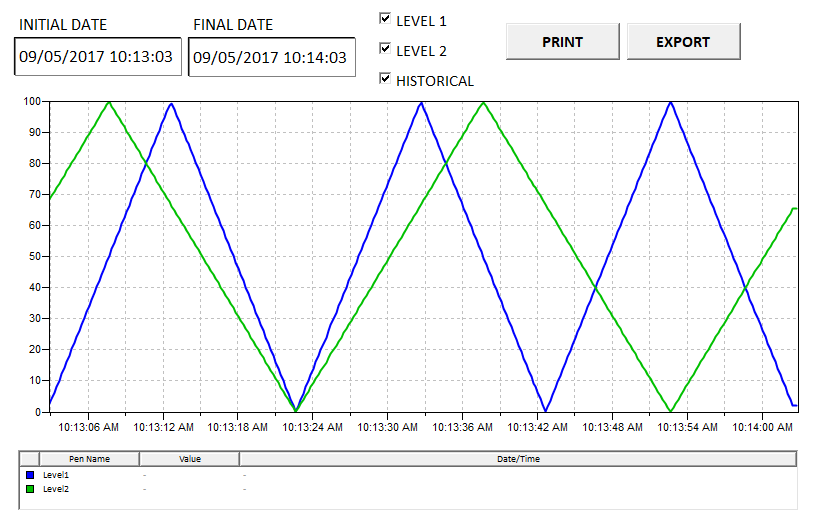Click the 10:13:24 AM time axis label

[312, 427]
